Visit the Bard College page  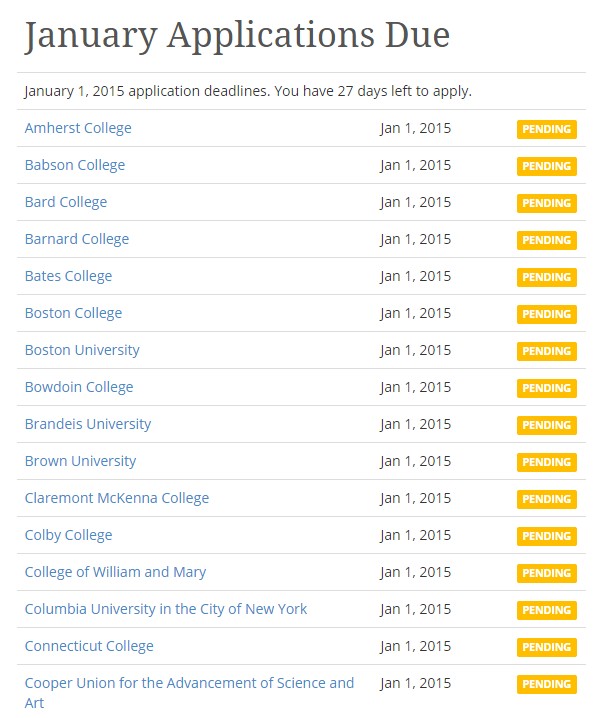click(x=66, y=202)
